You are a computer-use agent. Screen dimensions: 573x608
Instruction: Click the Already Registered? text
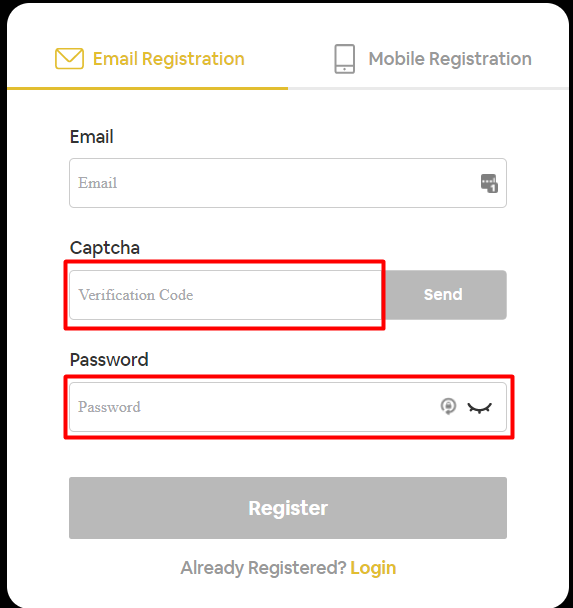click(x=263, y=568)
